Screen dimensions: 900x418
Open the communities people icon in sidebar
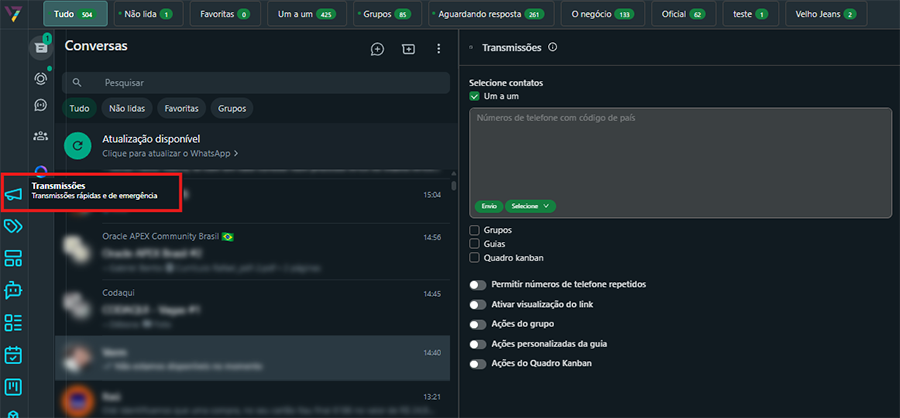[41, 136]
